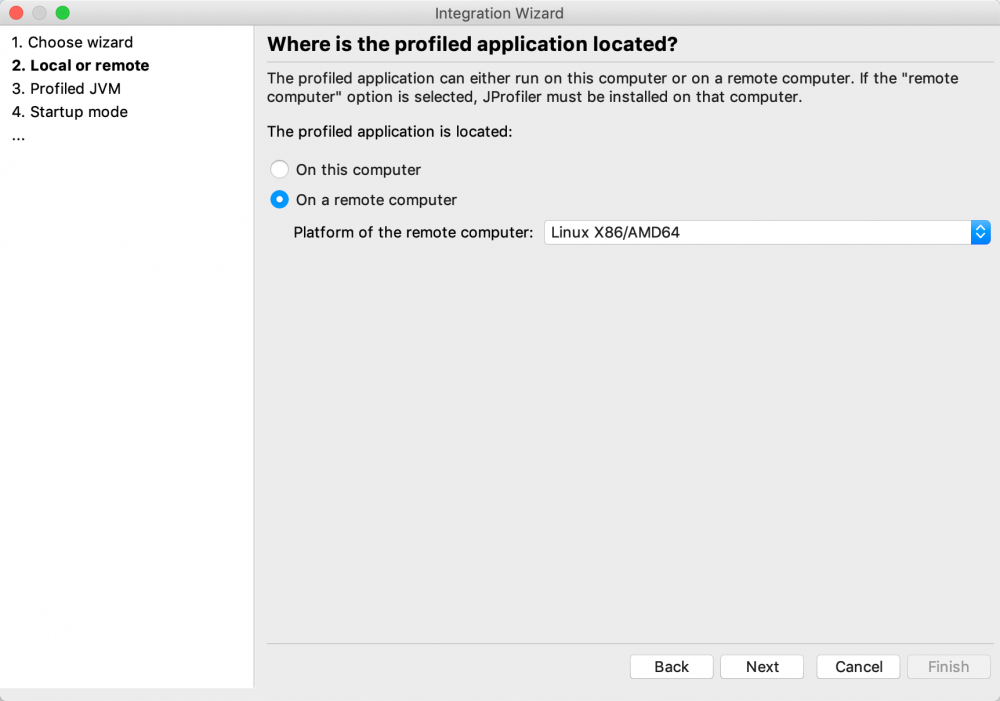Select step '2. Local or remote' in the sidebar

80,65
